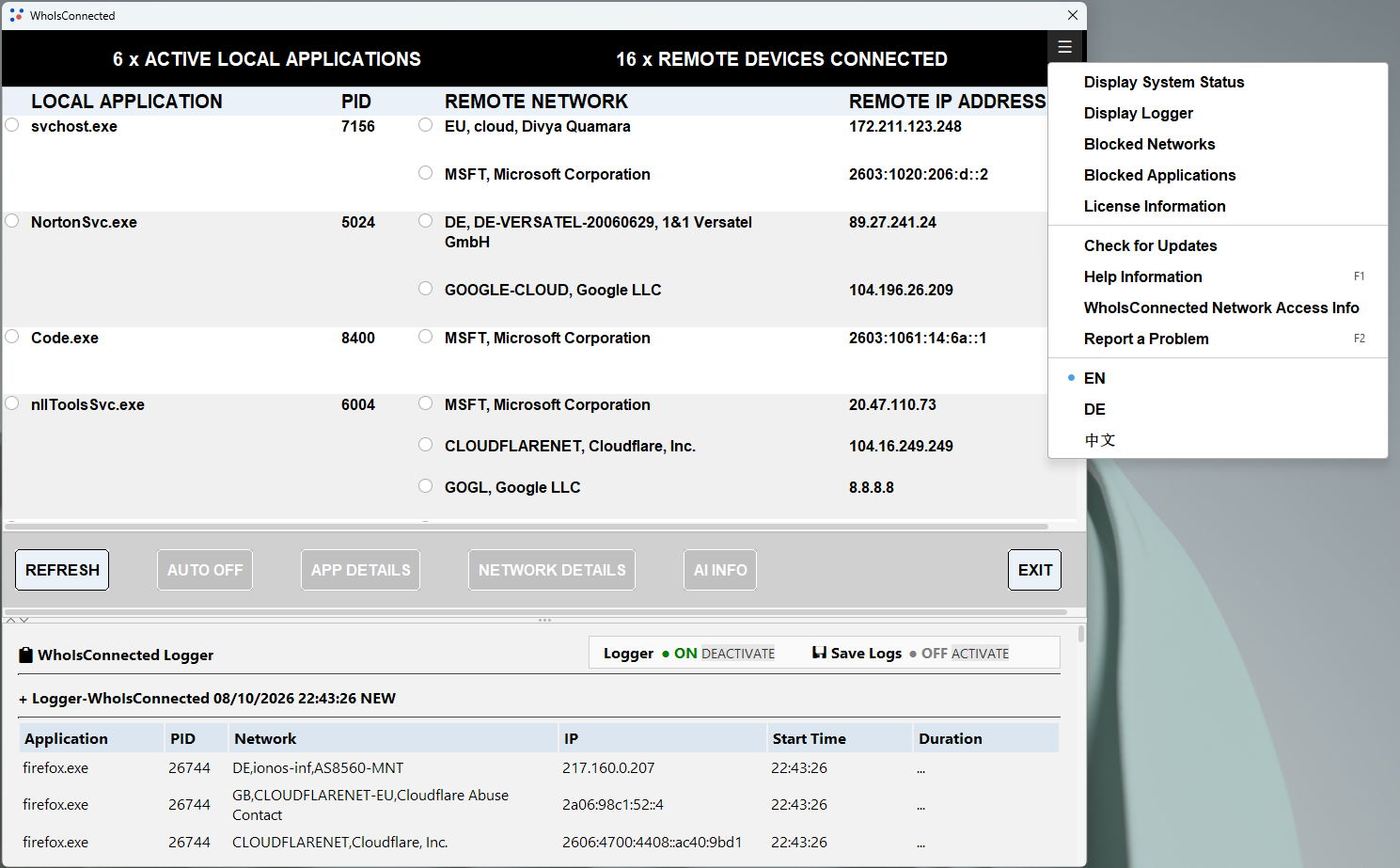Select radio for GOGL, Google LLC network
1400x868 pixels.
[426, 486]
